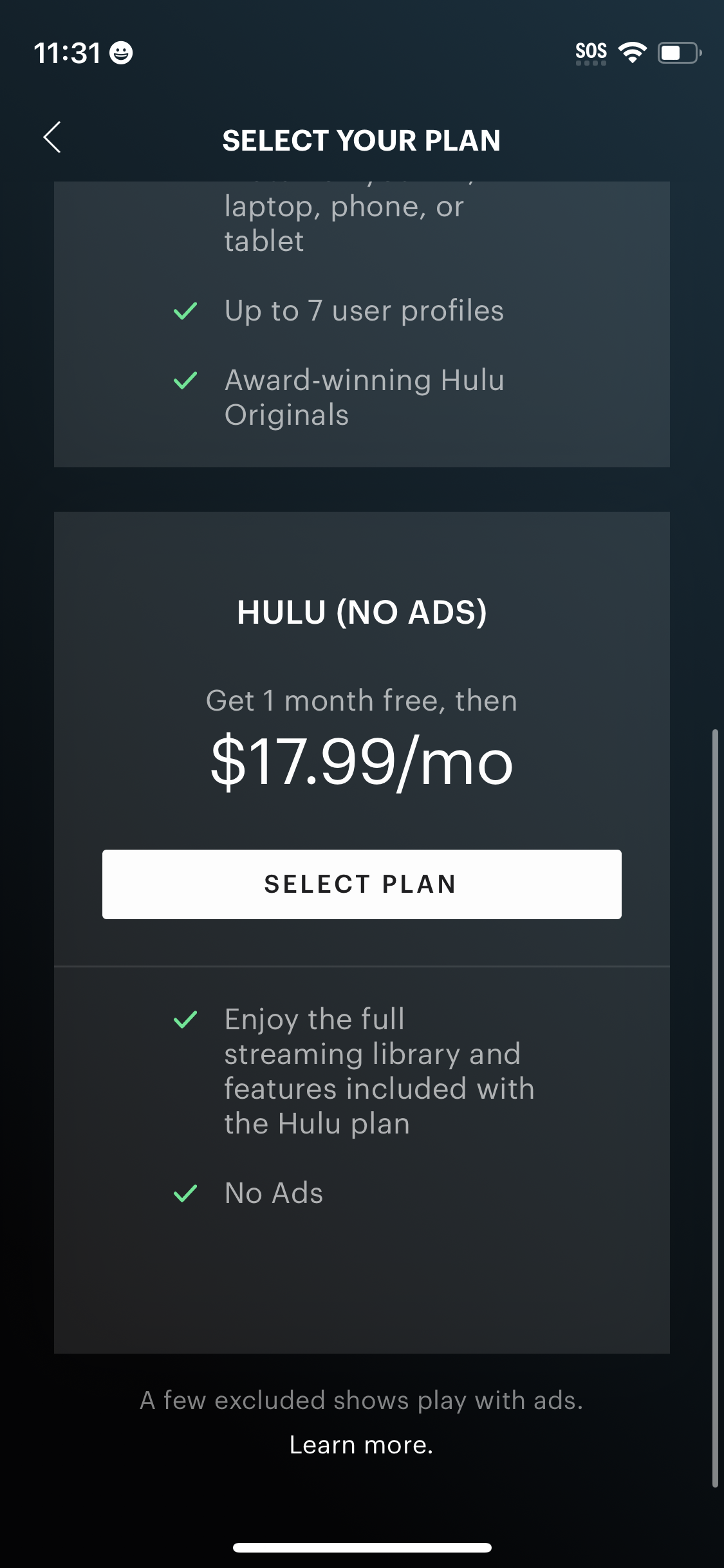Screen dimensions: 724x1568
Task: Tap the green checkmark beside No Ads
Action: click(x=186, y=1191)
